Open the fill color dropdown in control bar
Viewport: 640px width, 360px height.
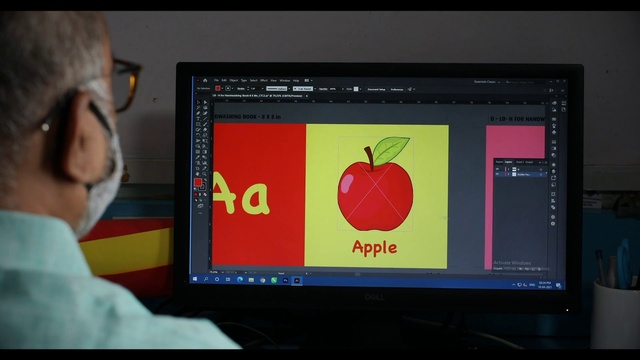[222, 89]
